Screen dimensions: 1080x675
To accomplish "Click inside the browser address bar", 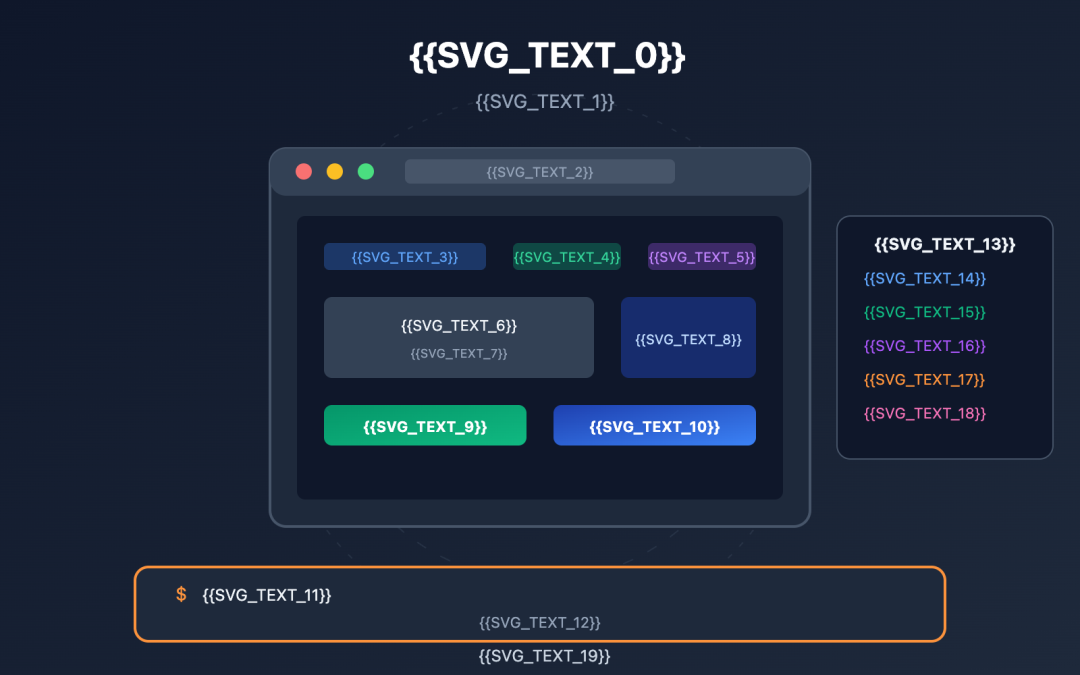I will coord(540,171).
